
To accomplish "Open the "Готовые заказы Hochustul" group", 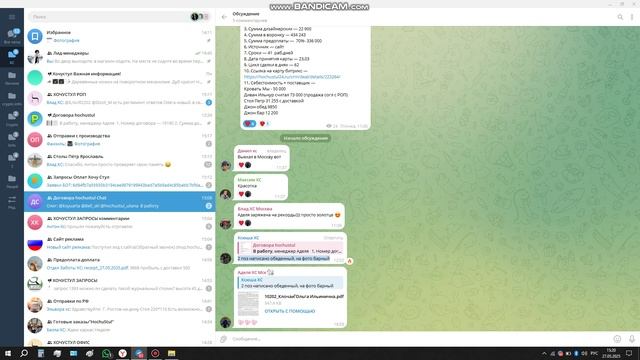I will tap(120, 326).
